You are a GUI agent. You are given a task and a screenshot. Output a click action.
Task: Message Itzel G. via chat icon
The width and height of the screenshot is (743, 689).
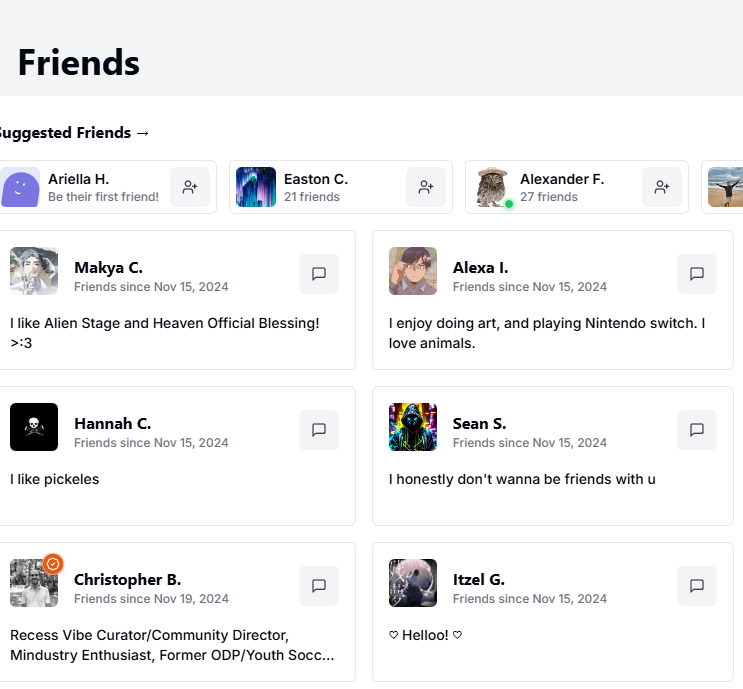coord(697,586)
